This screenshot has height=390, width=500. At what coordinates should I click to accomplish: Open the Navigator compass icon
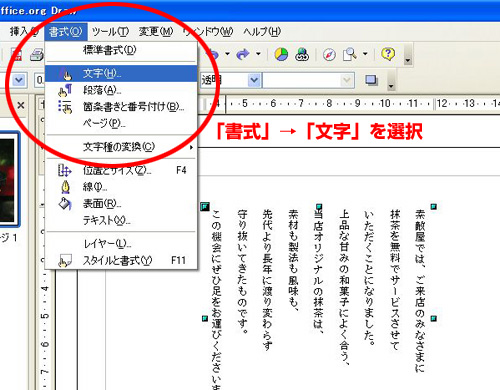[x=329, y=54]
